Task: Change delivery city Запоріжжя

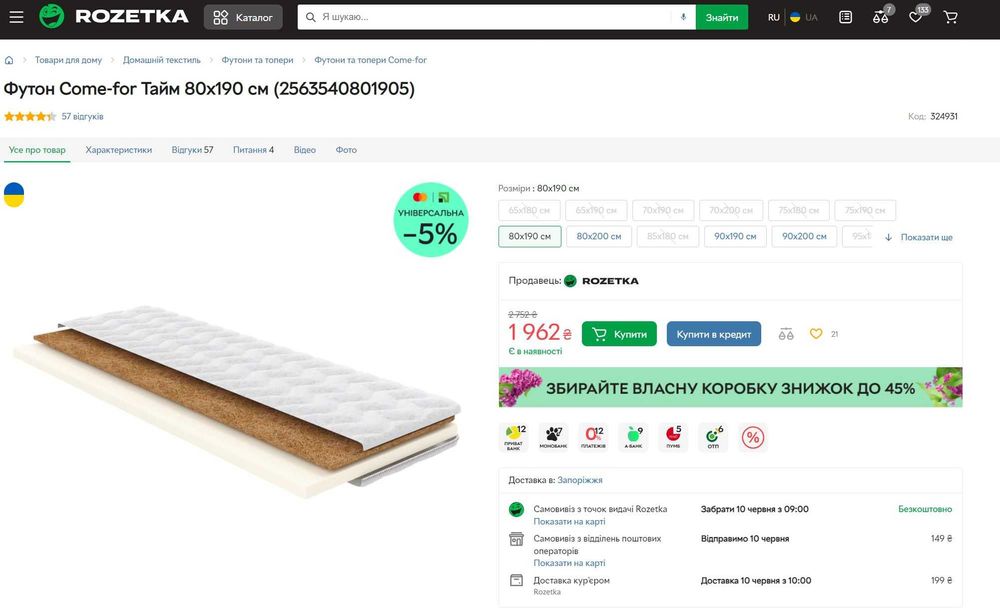Action: [x=580, y=480]
